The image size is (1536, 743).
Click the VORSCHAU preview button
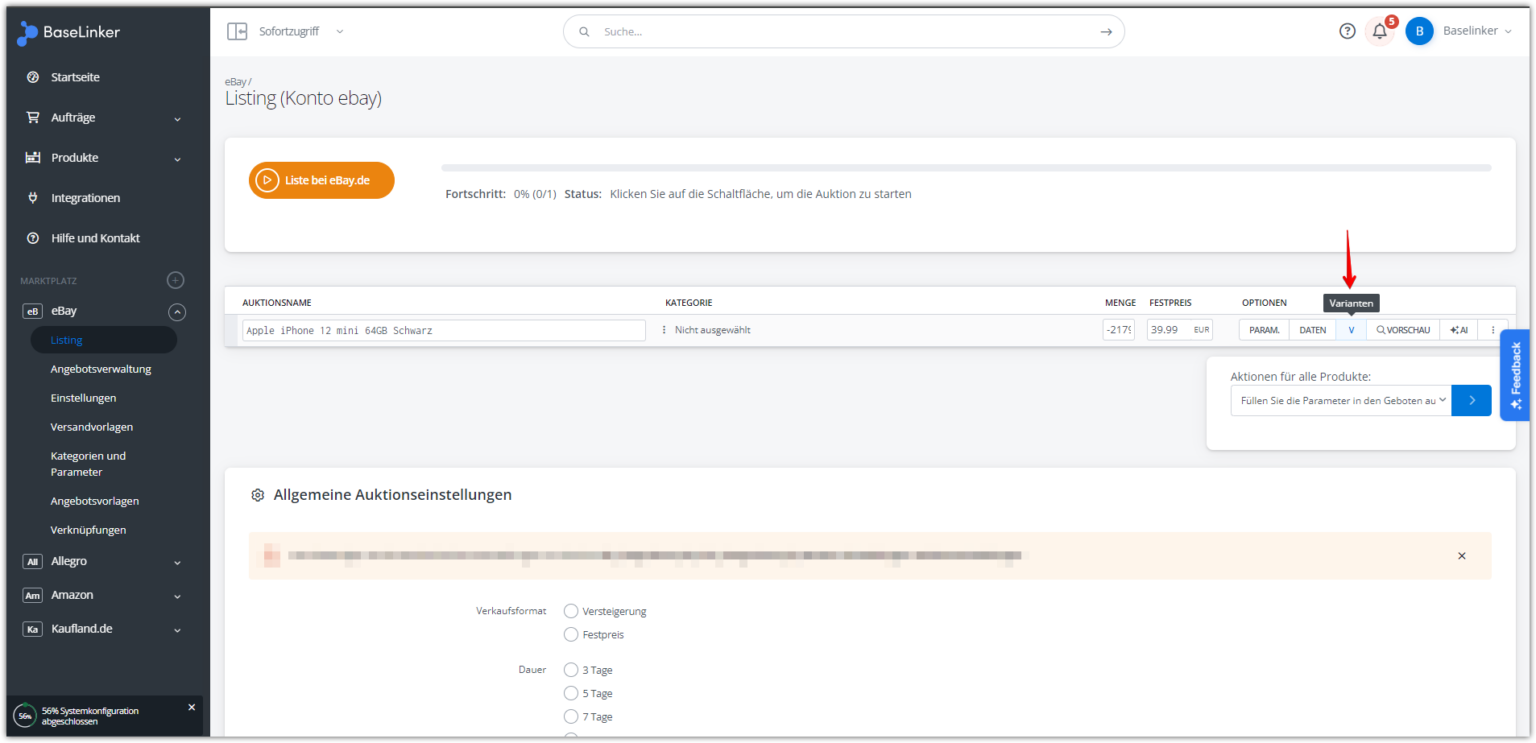pyautogui.click(x=1402, y=330)
